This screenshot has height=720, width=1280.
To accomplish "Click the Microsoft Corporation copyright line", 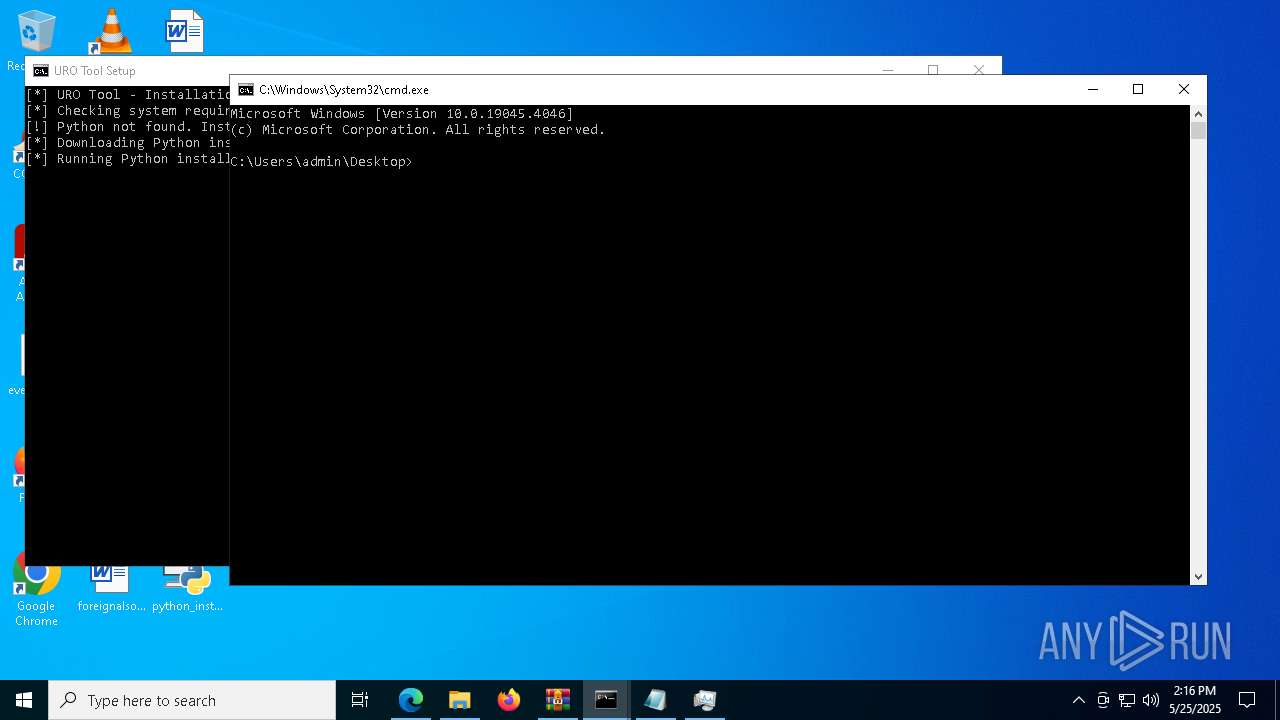I will tap(418, 130).
